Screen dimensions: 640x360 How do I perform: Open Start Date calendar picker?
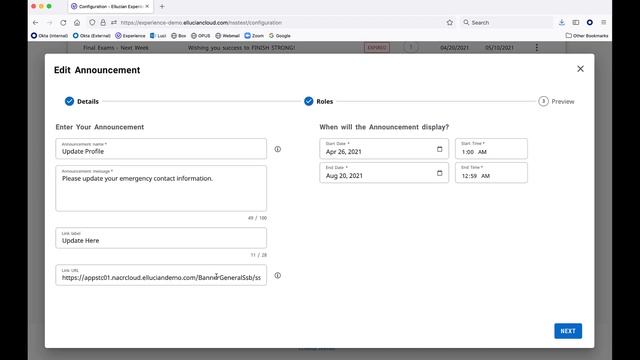pos(440,149)
